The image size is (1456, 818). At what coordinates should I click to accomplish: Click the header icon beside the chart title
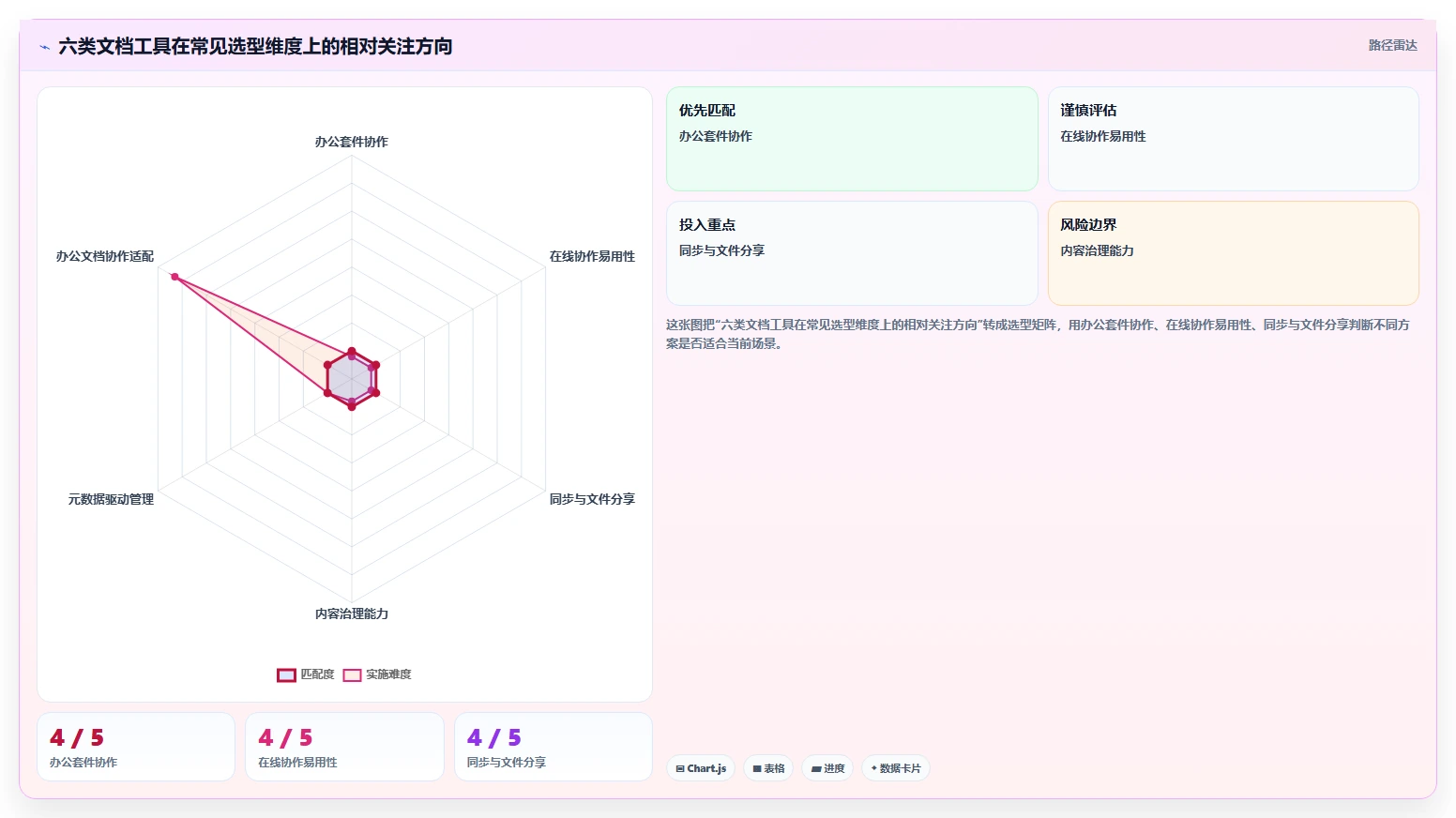(44, 47)
